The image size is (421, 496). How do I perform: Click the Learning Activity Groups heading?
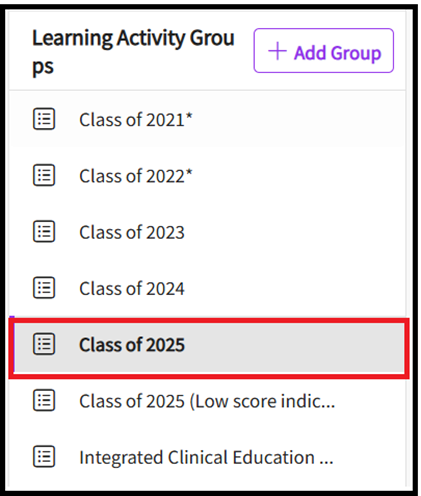click(133, 52)
